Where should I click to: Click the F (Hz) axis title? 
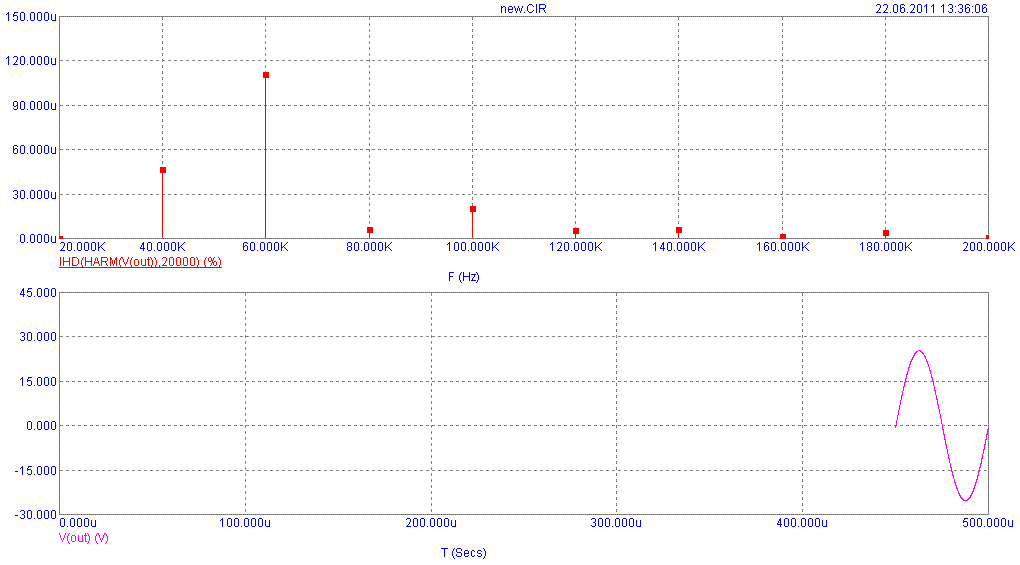(463, 277)
